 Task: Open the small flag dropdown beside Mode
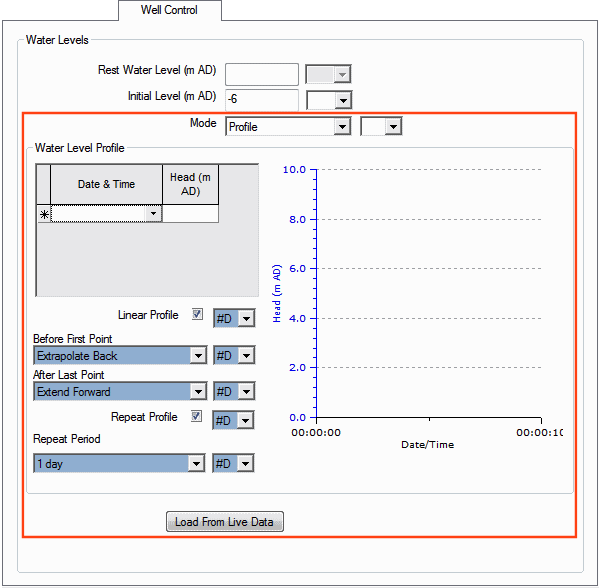381,126
